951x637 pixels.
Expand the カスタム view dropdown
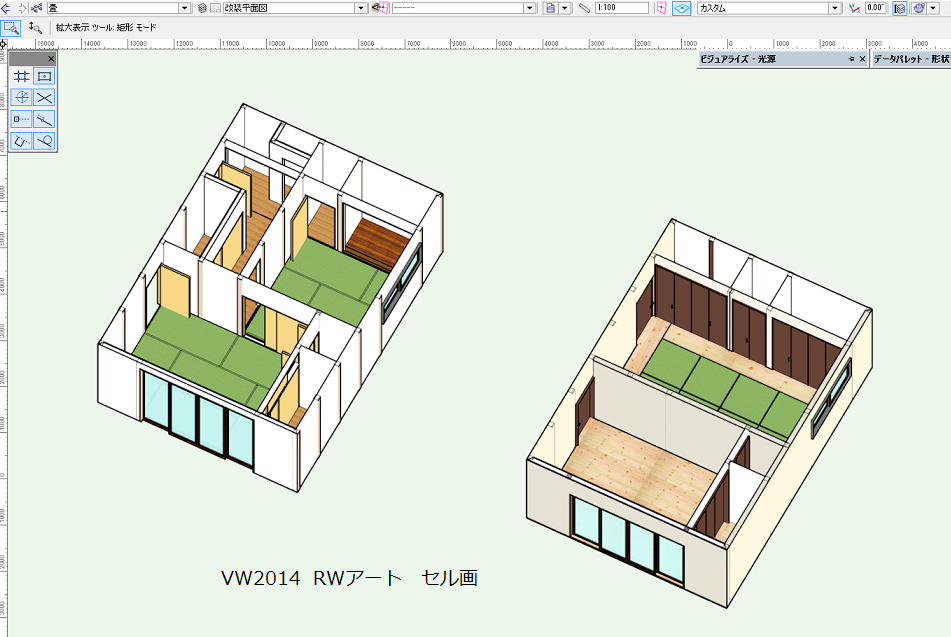pyautogui.click(x=835, y=8)
